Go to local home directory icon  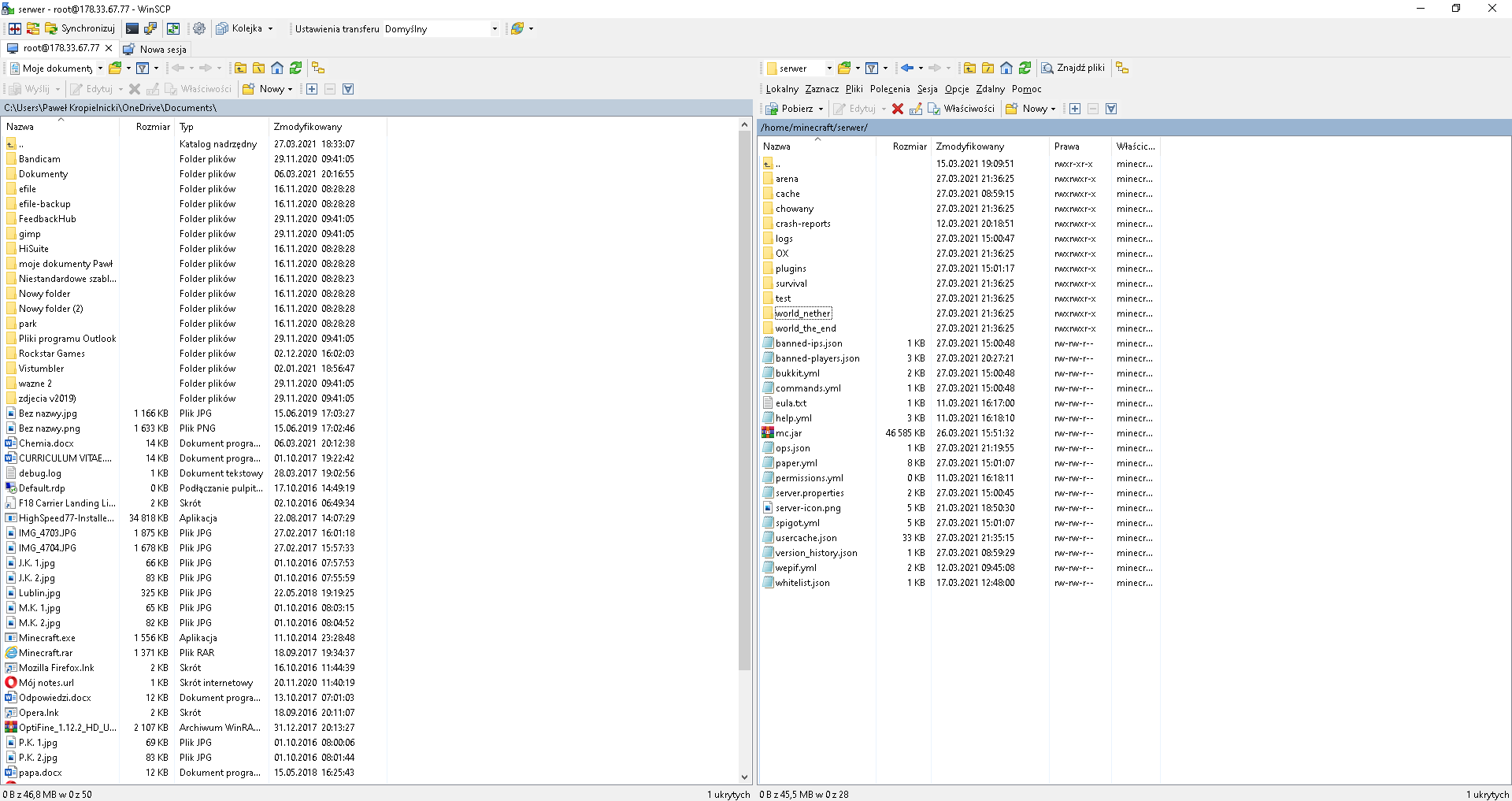point(277,69)
